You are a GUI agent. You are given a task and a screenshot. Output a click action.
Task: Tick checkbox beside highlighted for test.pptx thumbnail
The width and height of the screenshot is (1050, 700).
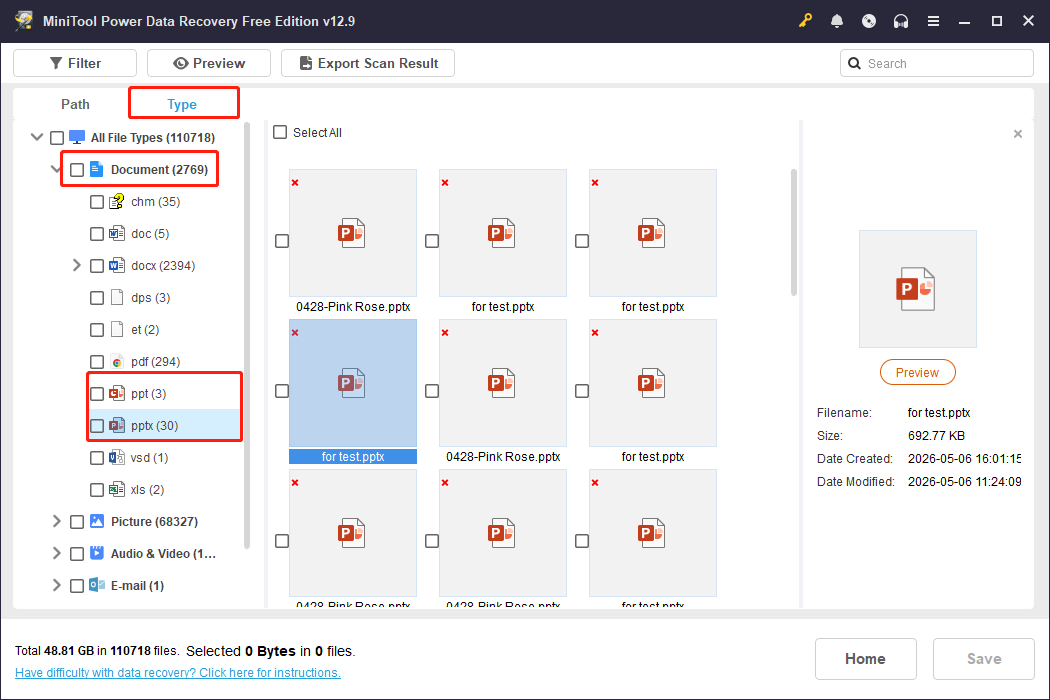pyautogui.click(x=282, y=391)
